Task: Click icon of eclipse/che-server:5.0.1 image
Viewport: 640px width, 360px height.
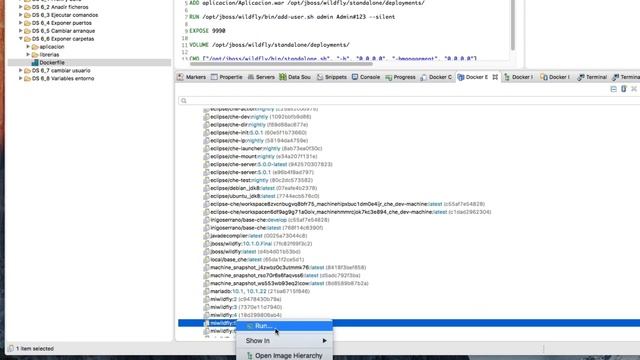Action: (207, 172)
